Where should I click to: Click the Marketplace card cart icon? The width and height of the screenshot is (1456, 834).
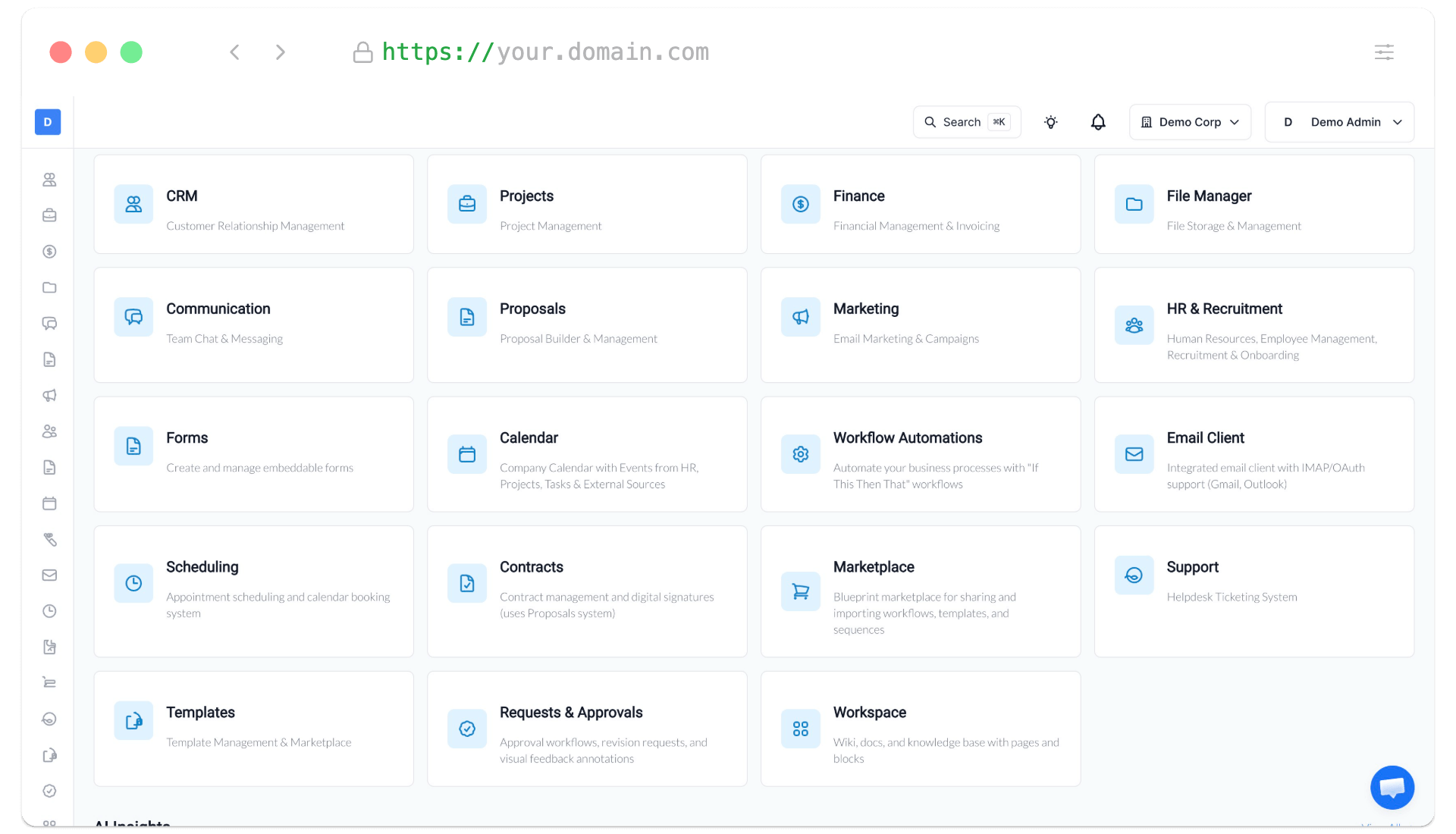[x=801, y=591]
